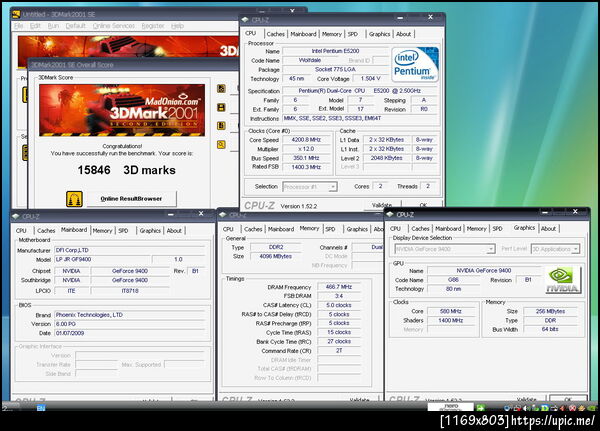The width and height of the screenshot is (600, 431).
Task: Click the 'Intel Pentium E5200' name field
Action: [x=335, y=51]
